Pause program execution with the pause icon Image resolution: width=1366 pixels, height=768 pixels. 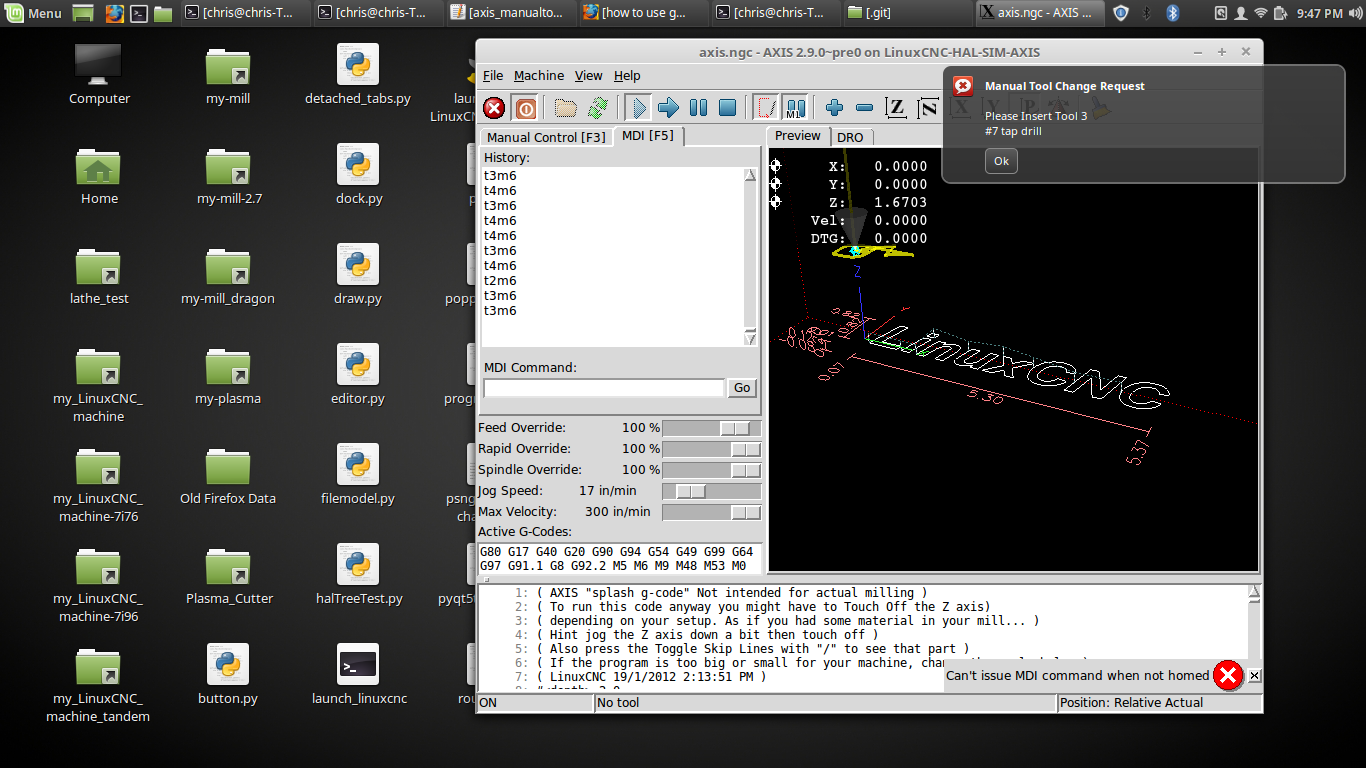[x=698, y=108]
